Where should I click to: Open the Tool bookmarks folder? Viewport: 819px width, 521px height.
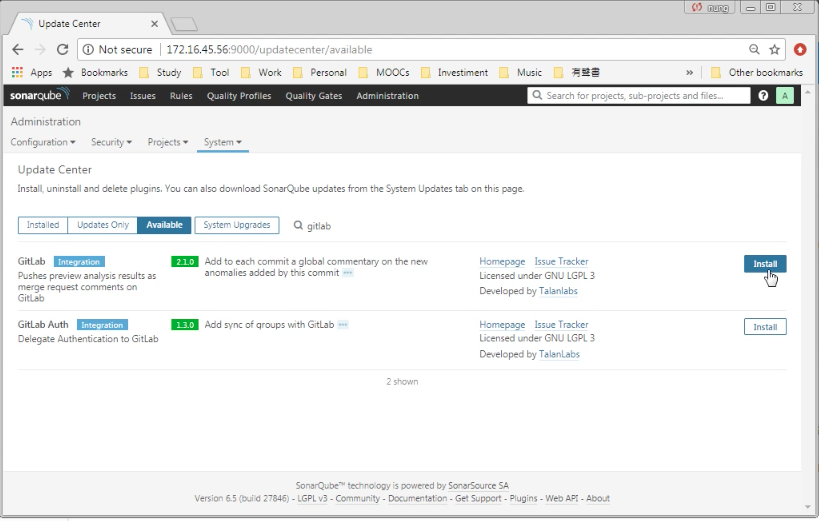pos(211,73)
